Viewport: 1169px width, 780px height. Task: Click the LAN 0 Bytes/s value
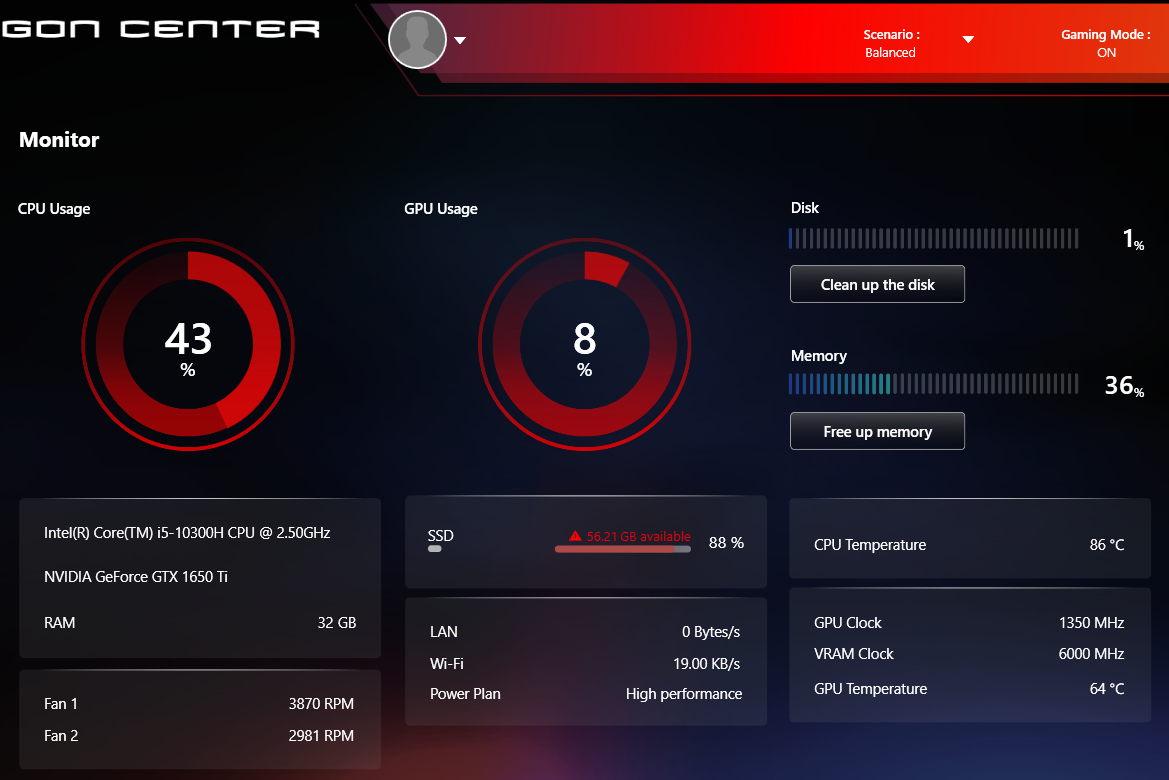pos(710,632)
